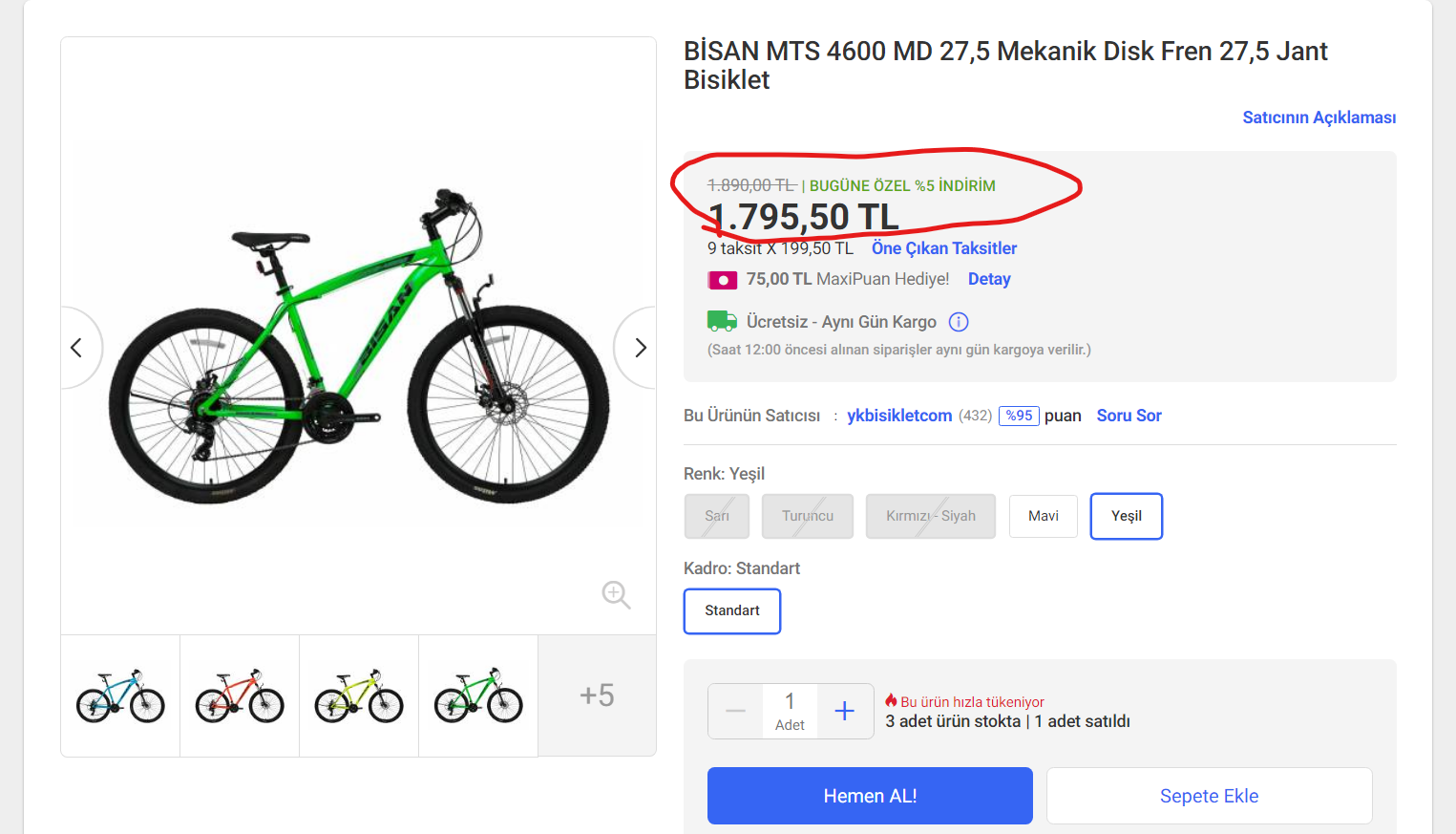Click the shipping info circle icon
Image resolution: width=1456 pixels, height=834 pixels.
(959, 322)
